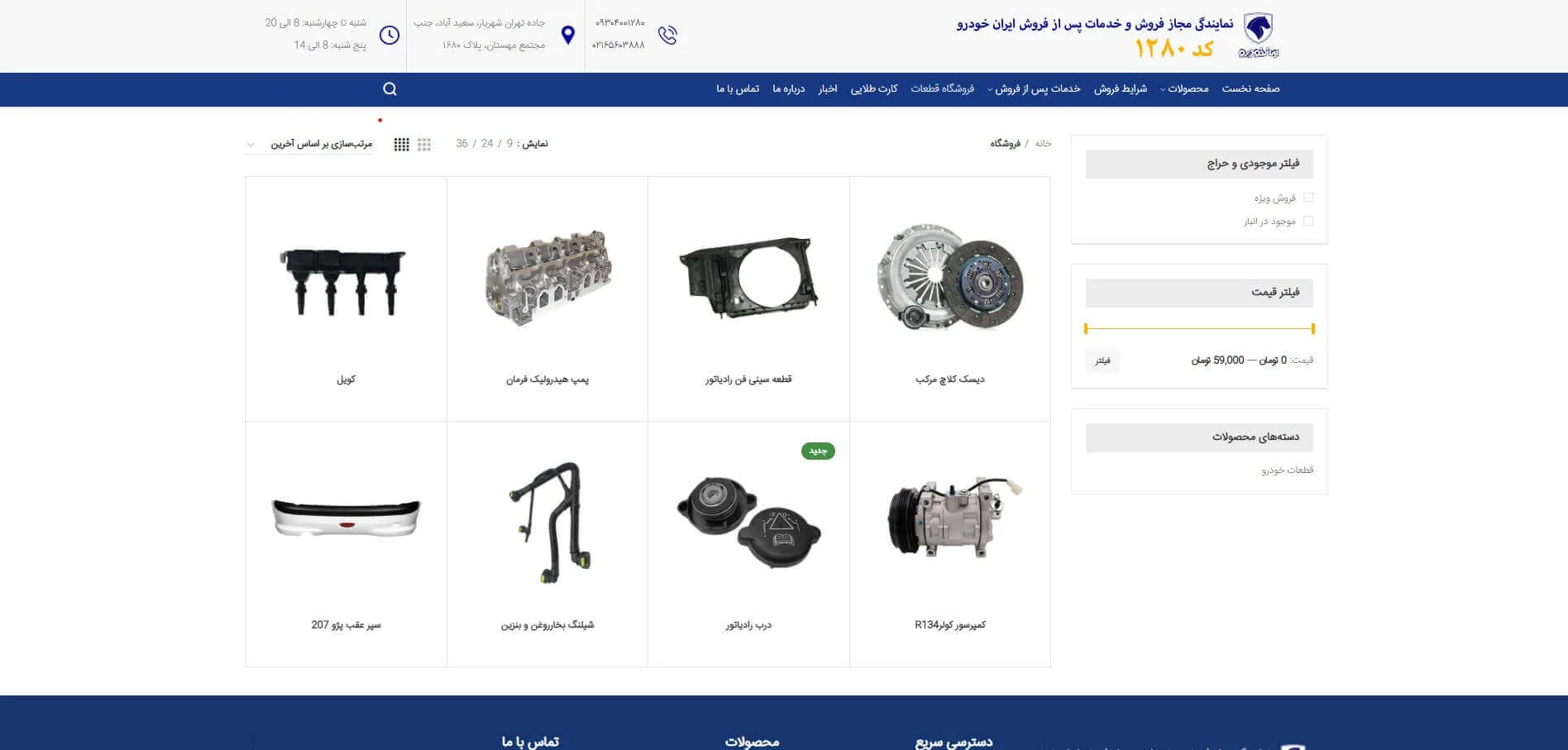Open the کارت طلایی menu item
This screenshot has width=1568, height=750.
[874, 89]
